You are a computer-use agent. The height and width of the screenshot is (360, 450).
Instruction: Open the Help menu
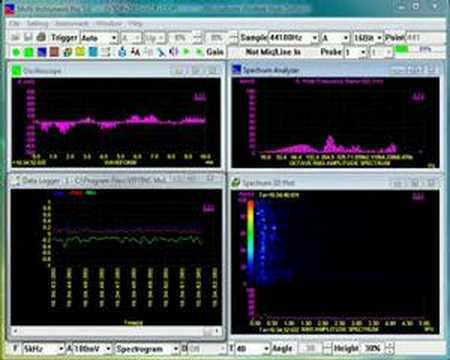pos(135,23)
